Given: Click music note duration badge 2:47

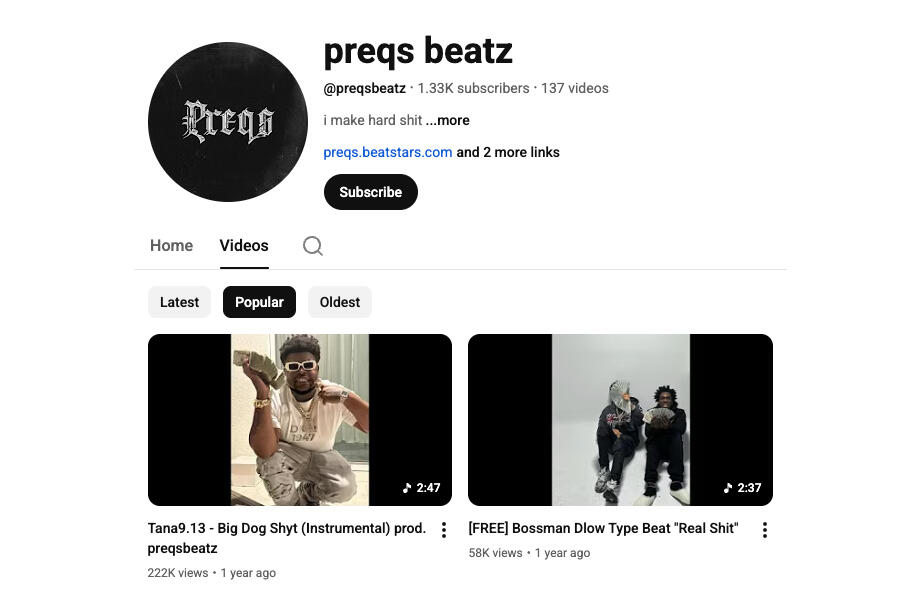Looking at the screenshot, I should click(421, 488).
